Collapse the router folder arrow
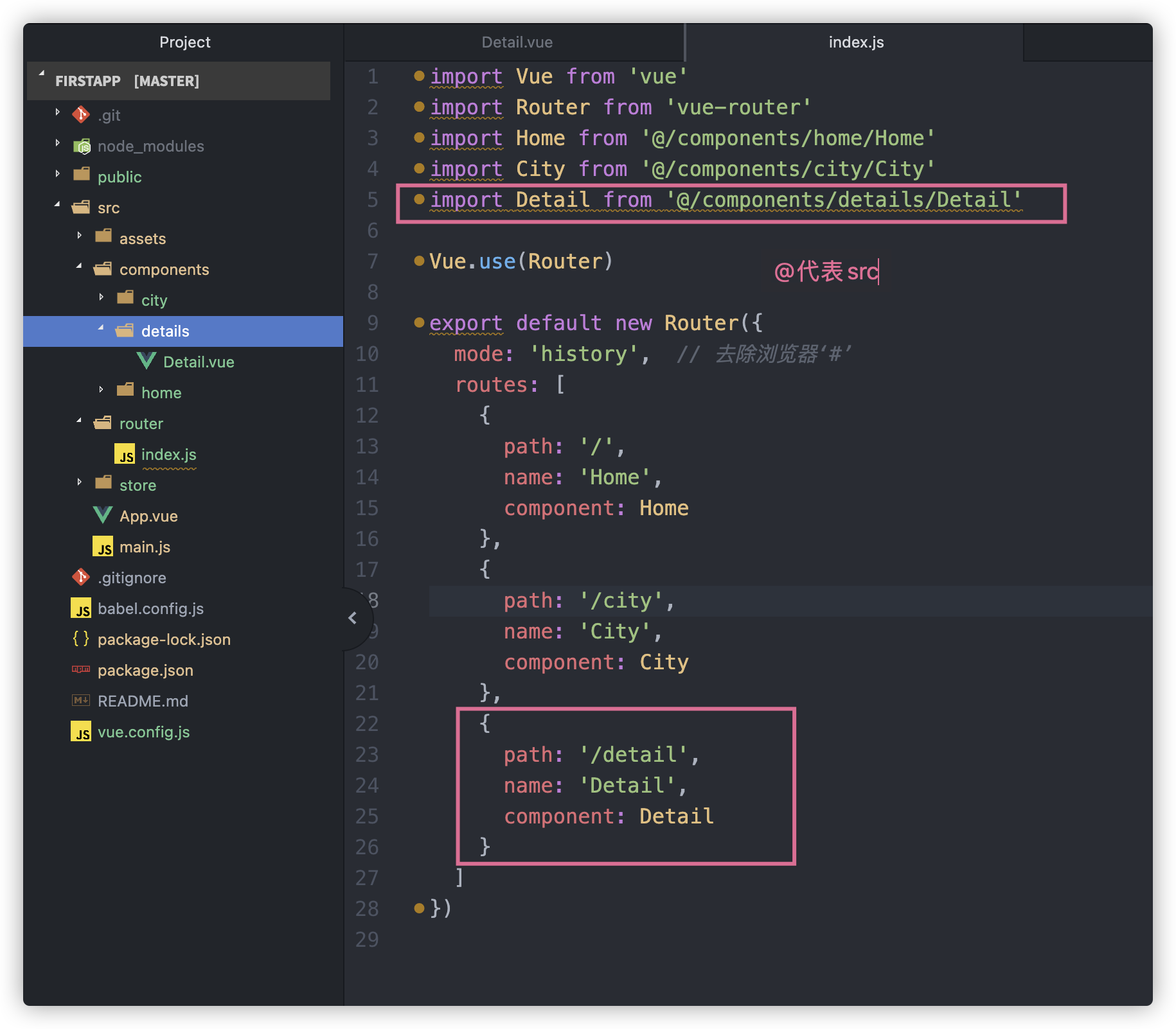Screen dimensions: 1176x1029 80,420
